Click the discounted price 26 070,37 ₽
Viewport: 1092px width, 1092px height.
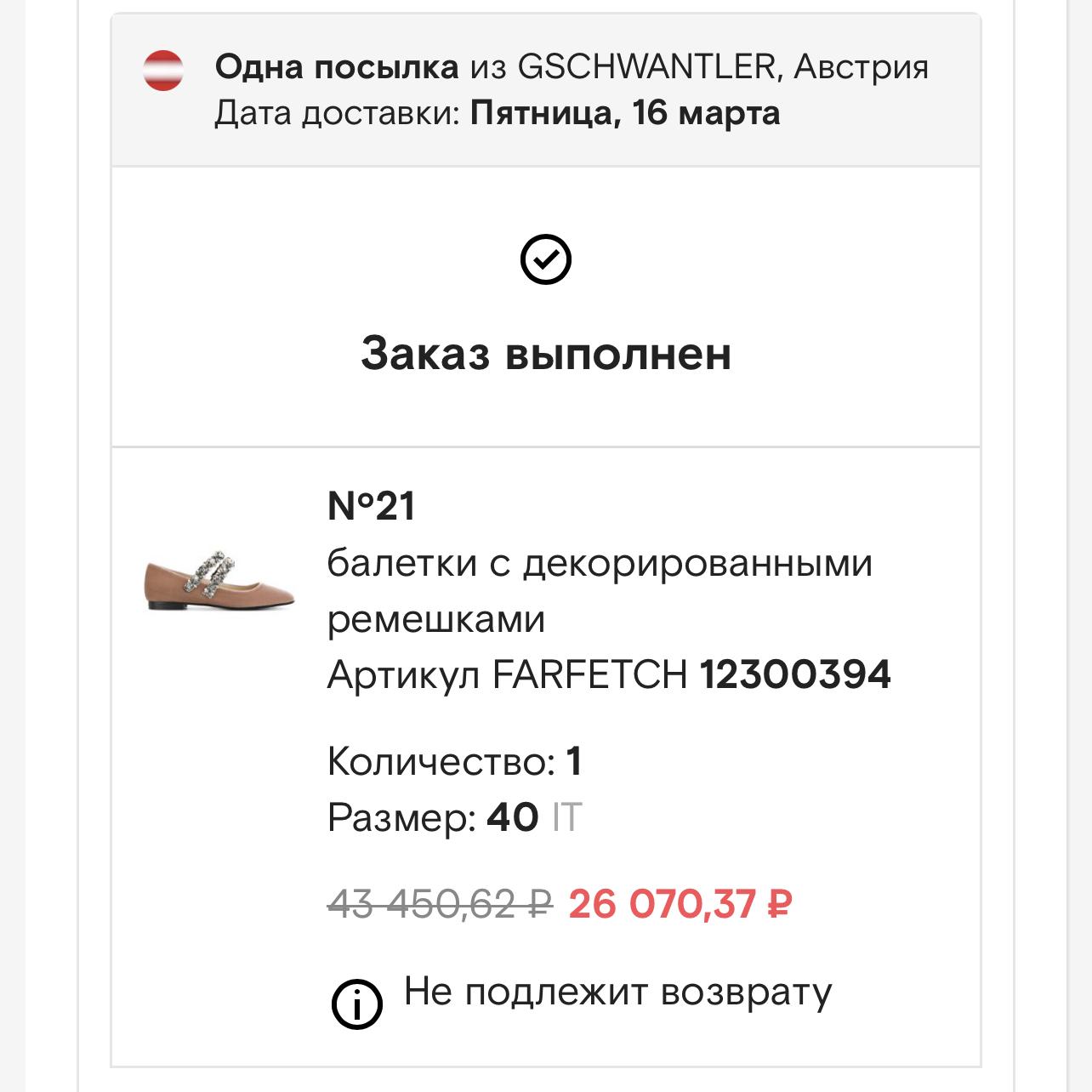[x=680, y=903]
